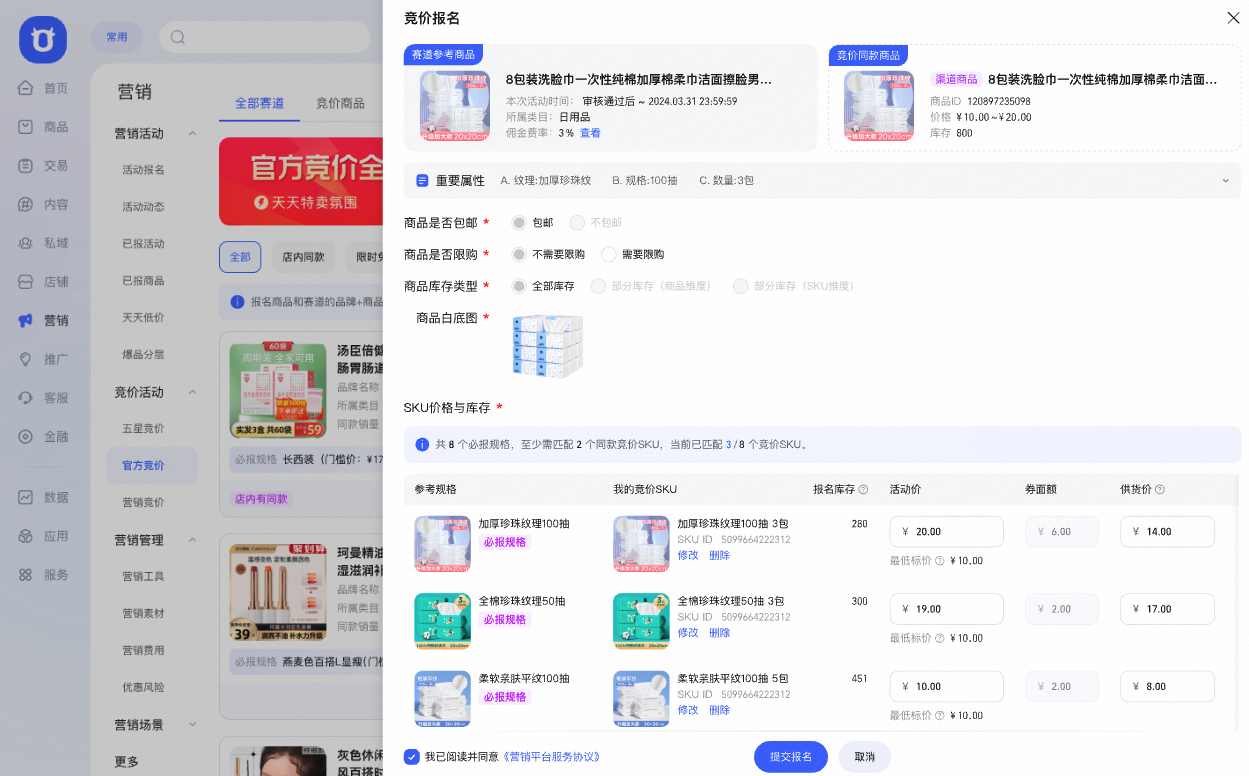Screen dimensions: 1249x776
Task: Click the search magnifier icon
Action: 178,37
